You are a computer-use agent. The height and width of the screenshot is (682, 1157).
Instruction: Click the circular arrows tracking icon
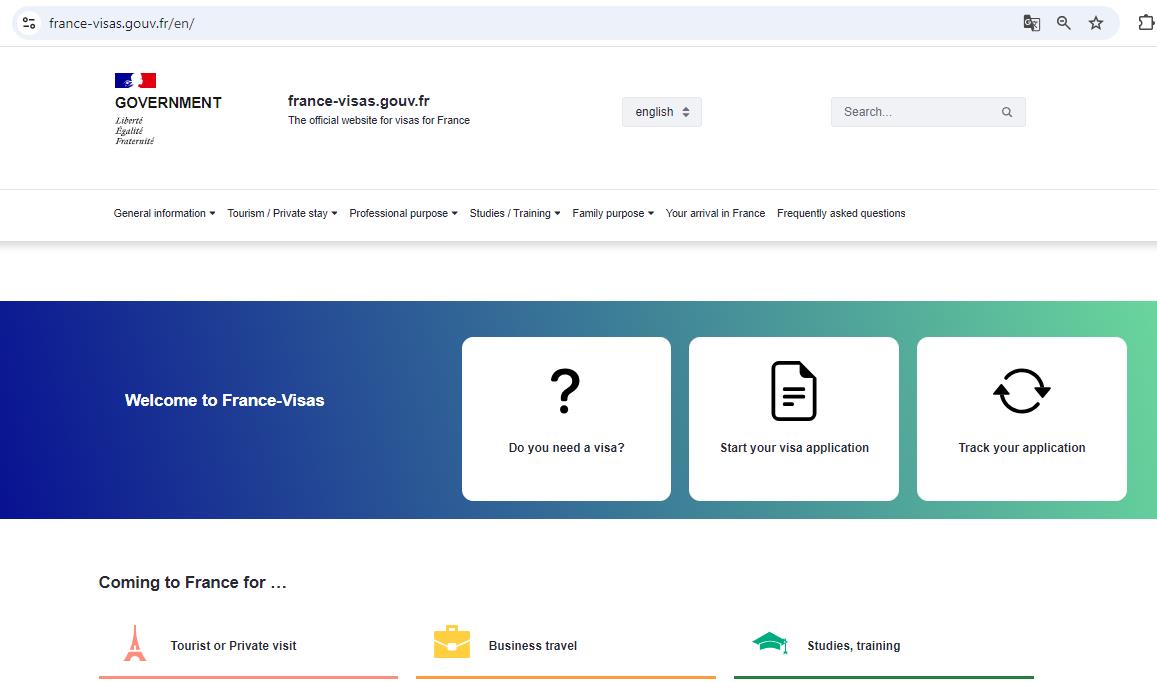[x=1021, y=391]
